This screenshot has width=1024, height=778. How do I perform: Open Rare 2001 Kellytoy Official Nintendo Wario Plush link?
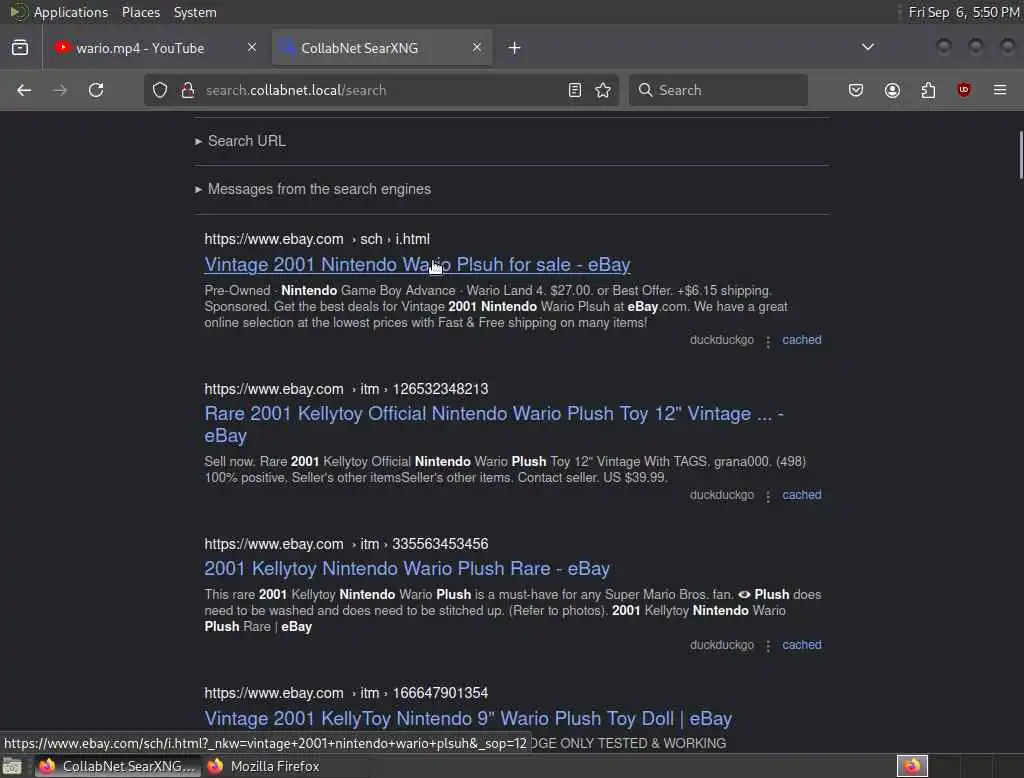coord(494,425)
